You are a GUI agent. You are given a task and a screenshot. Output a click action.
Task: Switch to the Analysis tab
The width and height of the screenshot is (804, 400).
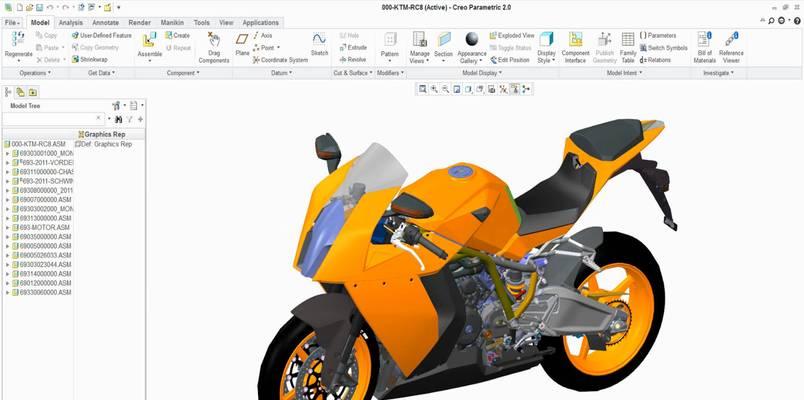tap(71, 23)
